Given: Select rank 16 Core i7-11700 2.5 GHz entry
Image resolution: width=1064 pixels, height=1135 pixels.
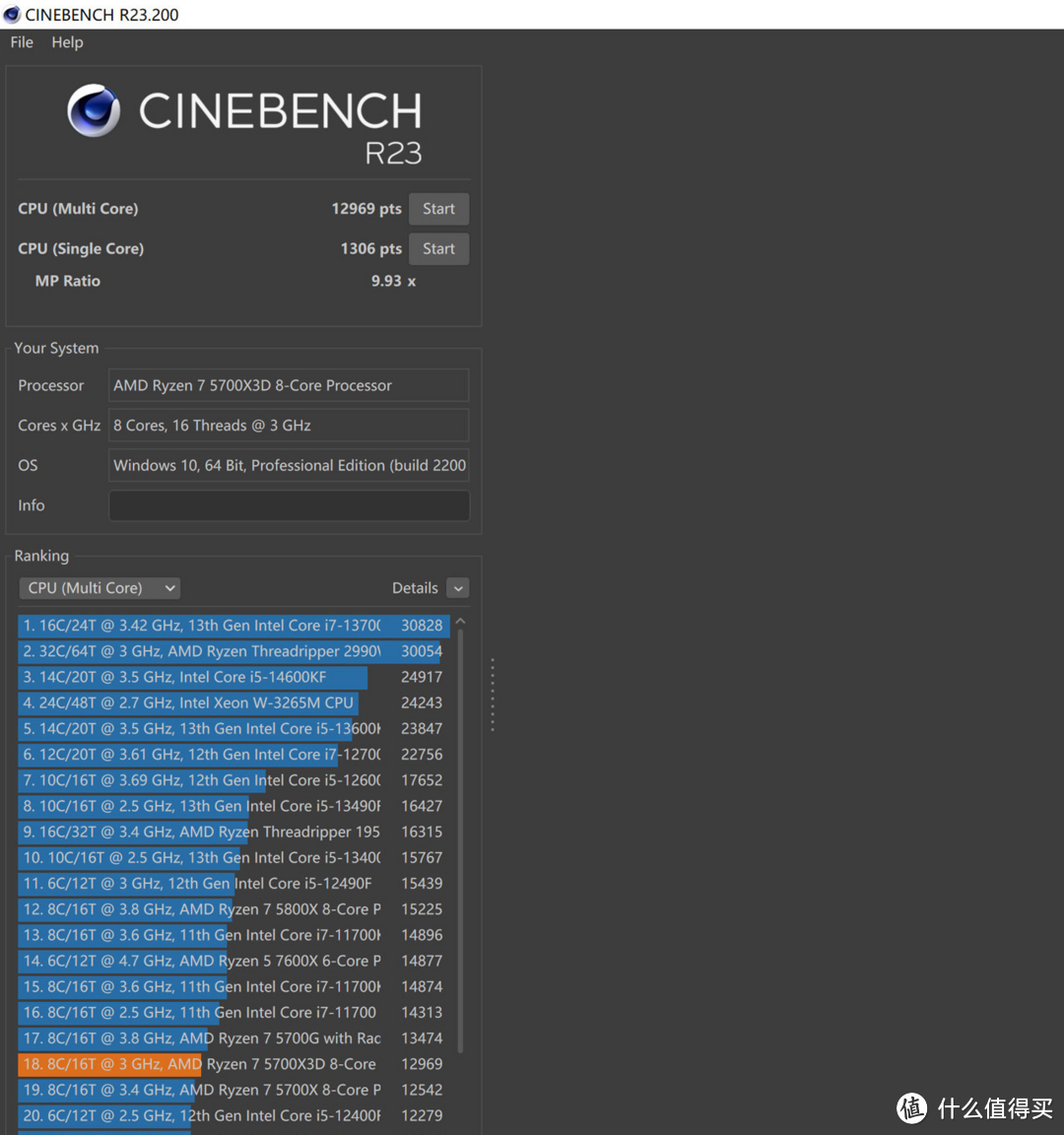Looking at the screenshot, I should click(233, 1013).
